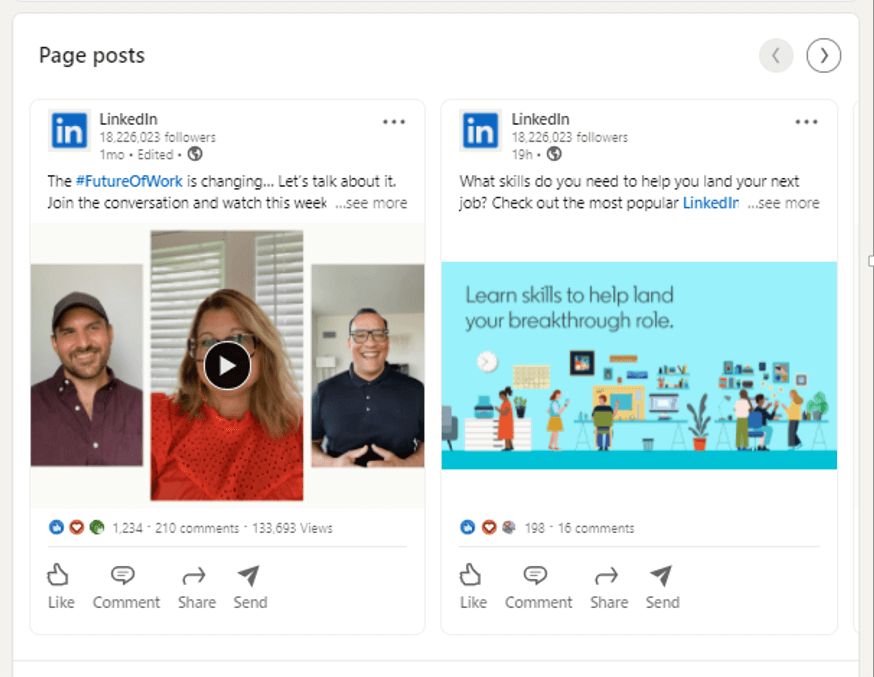Image resolution: width=874 pixels, height=677 pixels.
Task: Click LinkedIn logo on the first post
Action: [69, 131]
